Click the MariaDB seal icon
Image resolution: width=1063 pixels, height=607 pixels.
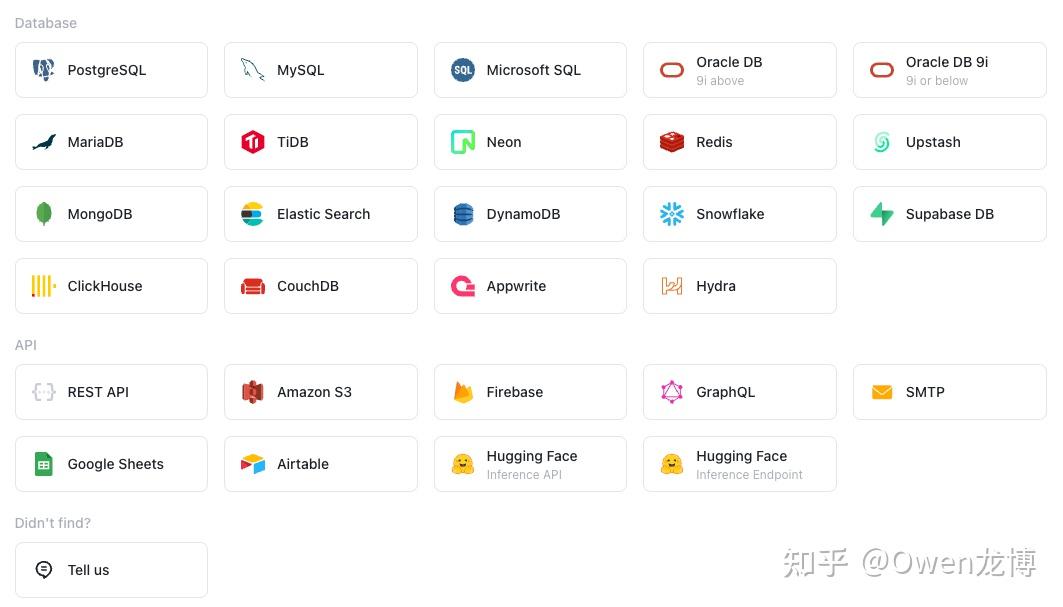point(44,142)
